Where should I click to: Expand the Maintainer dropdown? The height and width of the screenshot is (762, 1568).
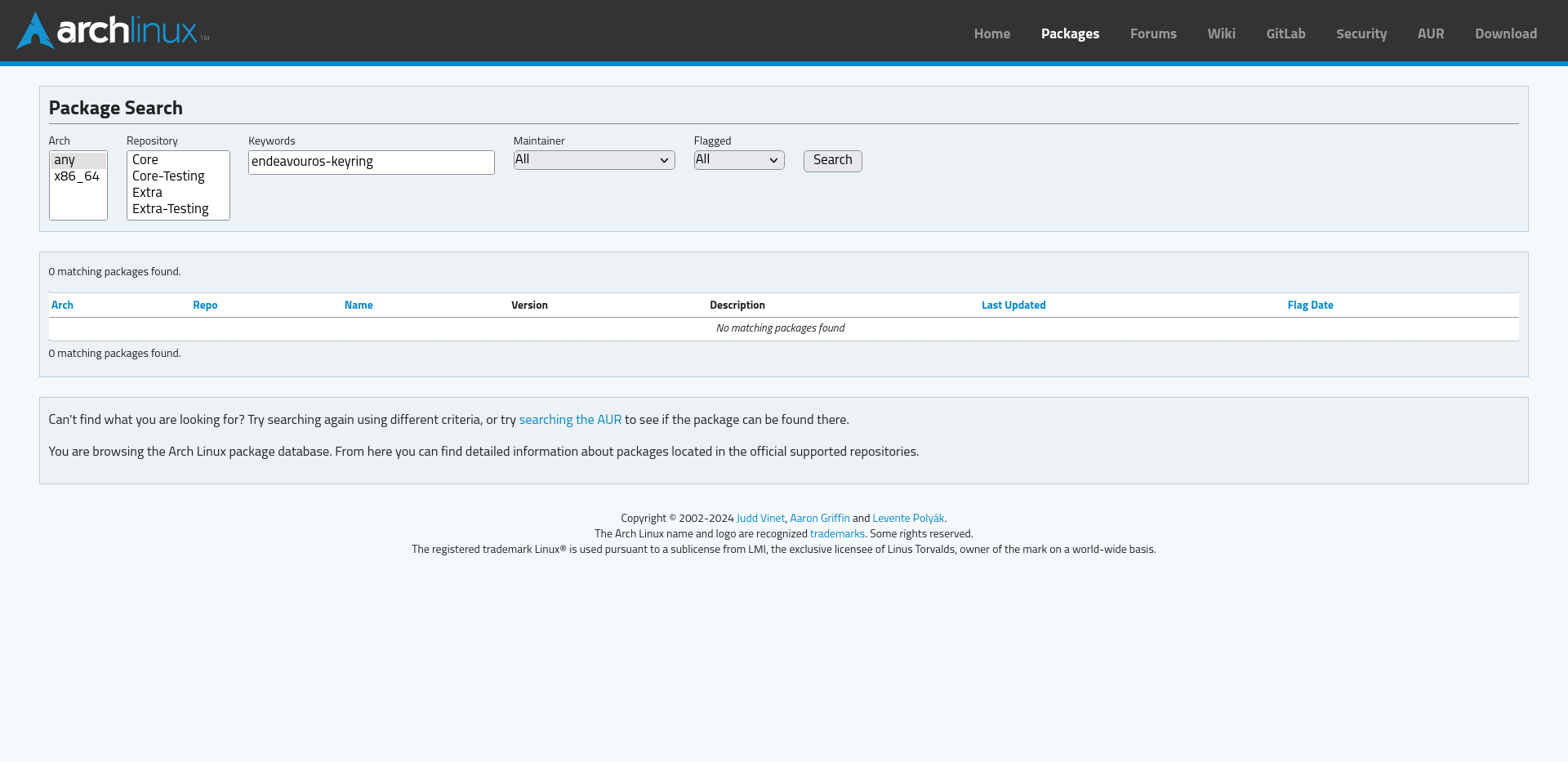tap(594, 160)
